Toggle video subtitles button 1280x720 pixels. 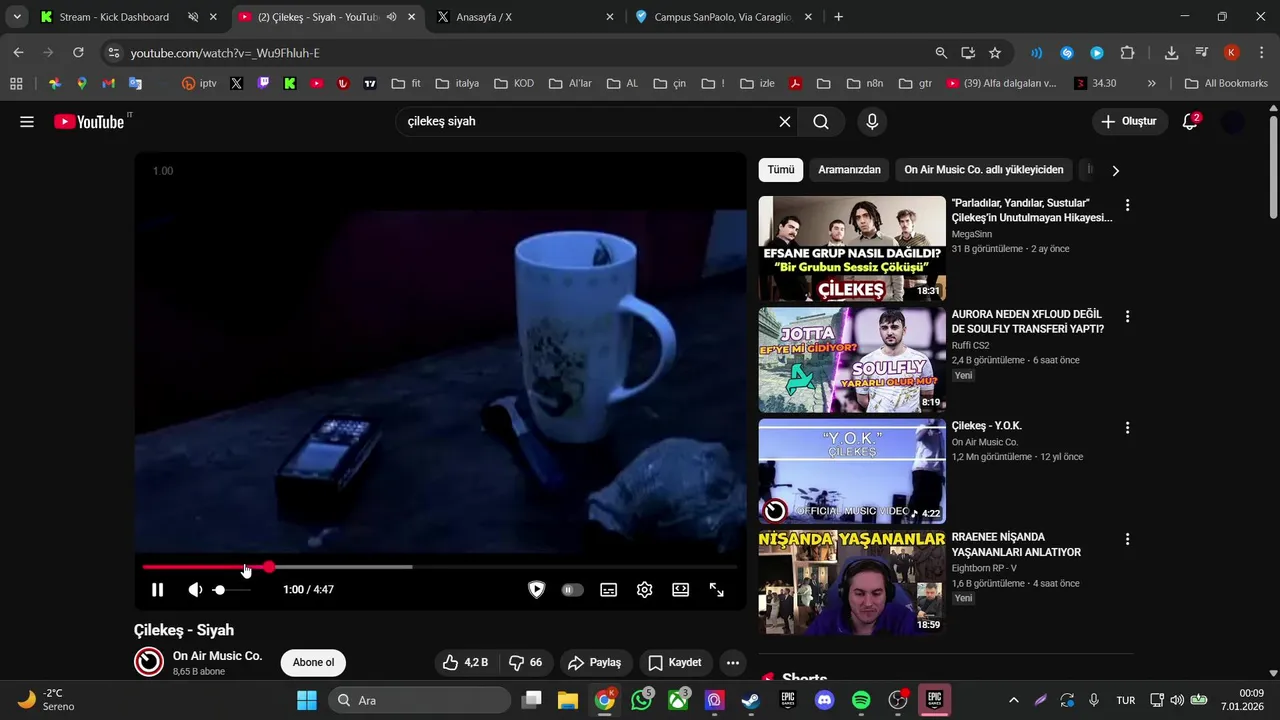[608, 590]
